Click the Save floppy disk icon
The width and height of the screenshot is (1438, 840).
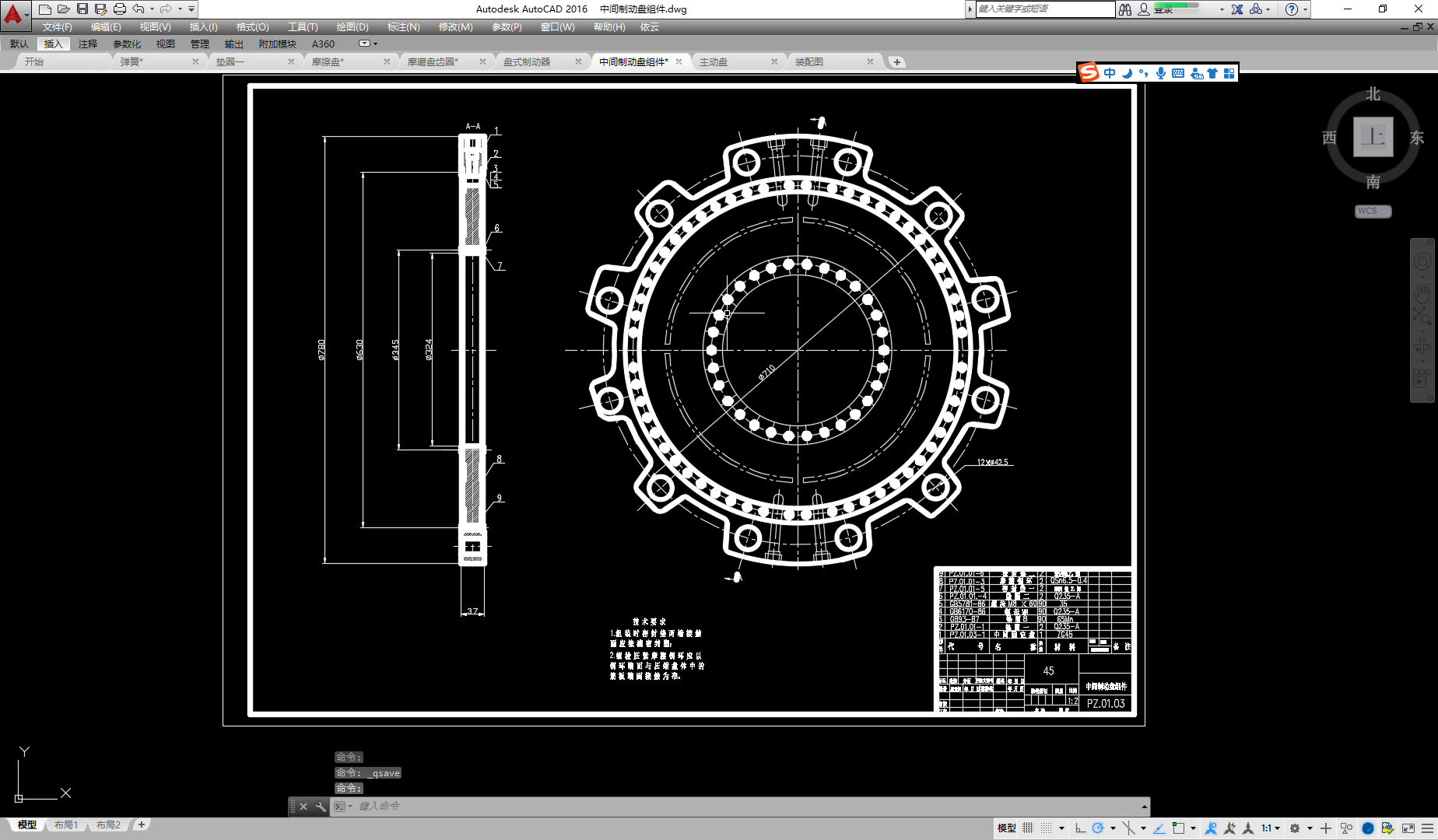click(82, 9)
